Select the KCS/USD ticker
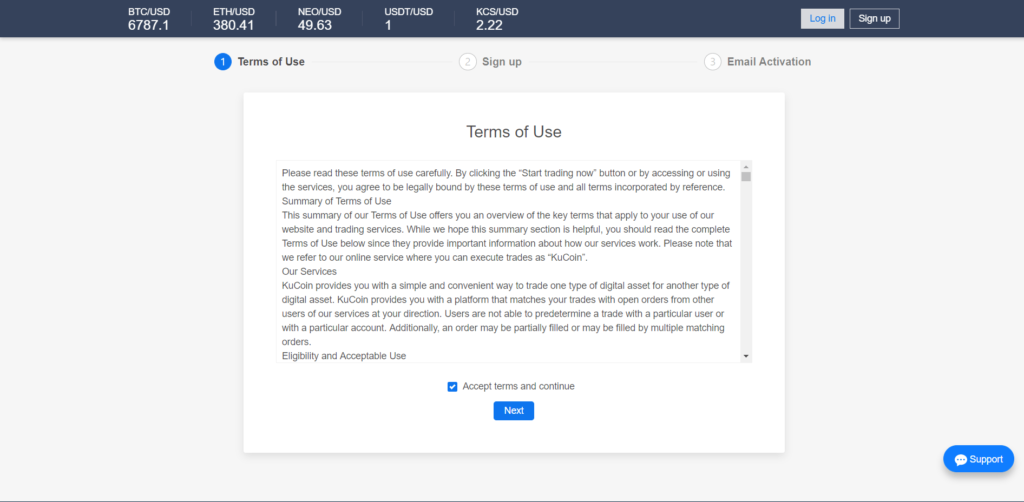This screenshot has height=502, width=1024. 497,19
